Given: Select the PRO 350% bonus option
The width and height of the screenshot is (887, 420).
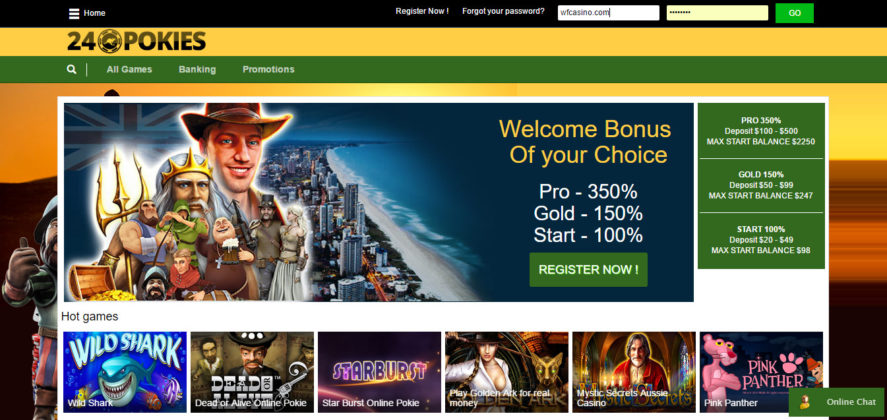Looking at the screenshot, I should coord(761,131).
